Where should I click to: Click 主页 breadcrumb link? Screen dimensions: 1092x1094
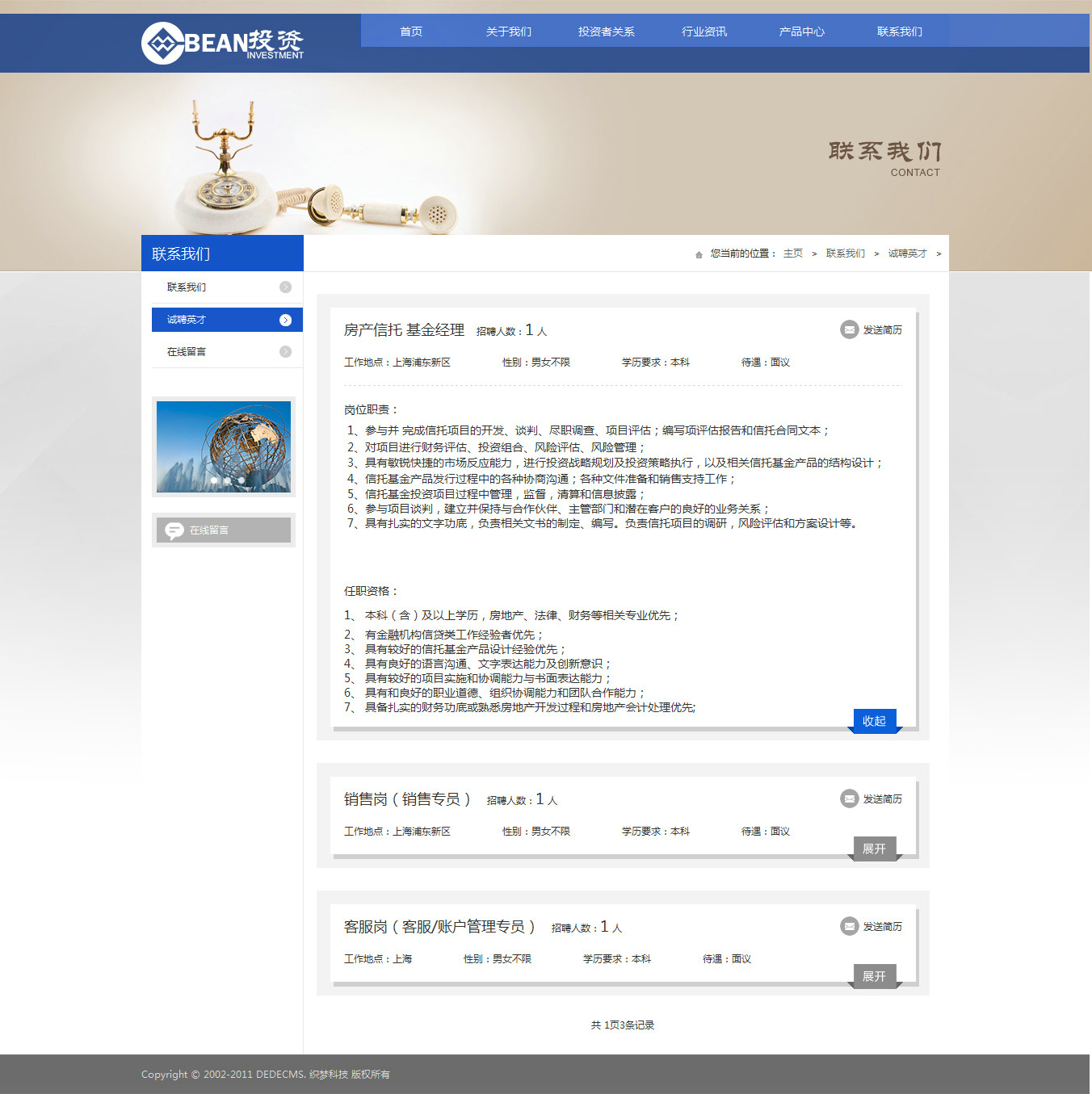tap(792, 254)
